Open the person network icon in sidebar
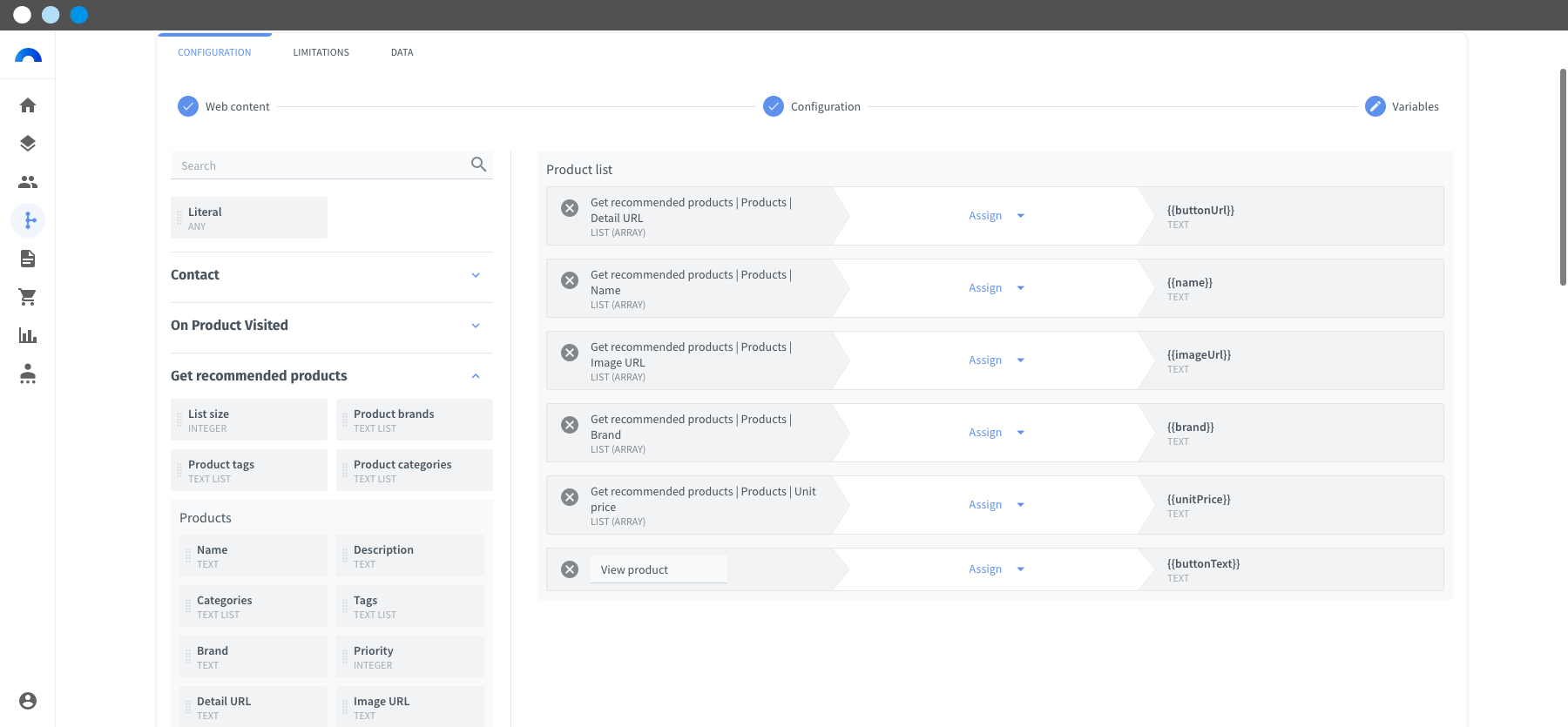 click(28, 374)
